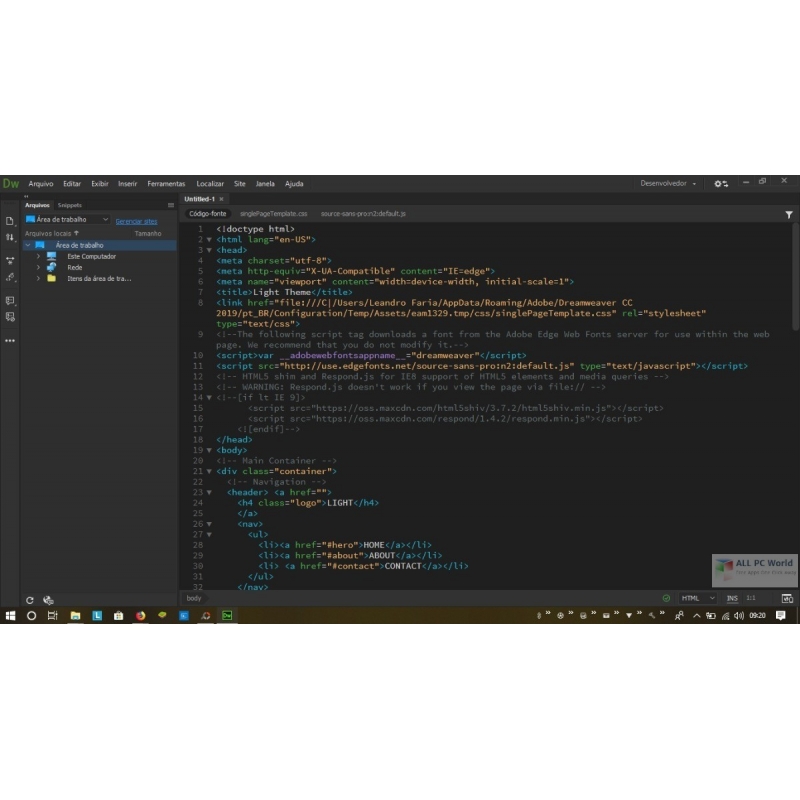Click the Cortana circle taskbar icon

[31, 615]
